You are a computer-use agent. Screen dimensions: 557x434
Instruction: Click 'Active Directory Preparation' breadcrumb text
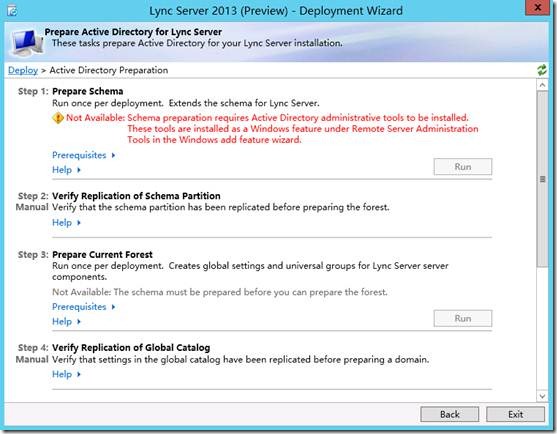109,70
